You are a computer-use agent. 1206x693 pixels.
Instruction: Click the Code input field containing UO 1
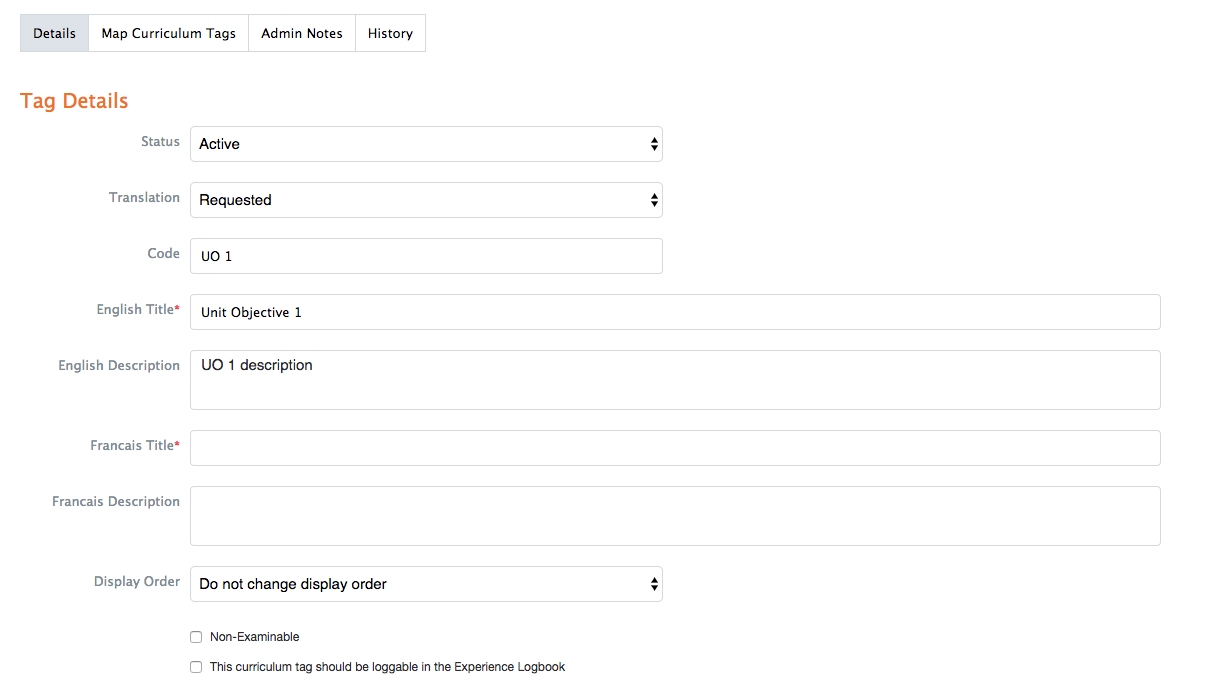(426, 256)
